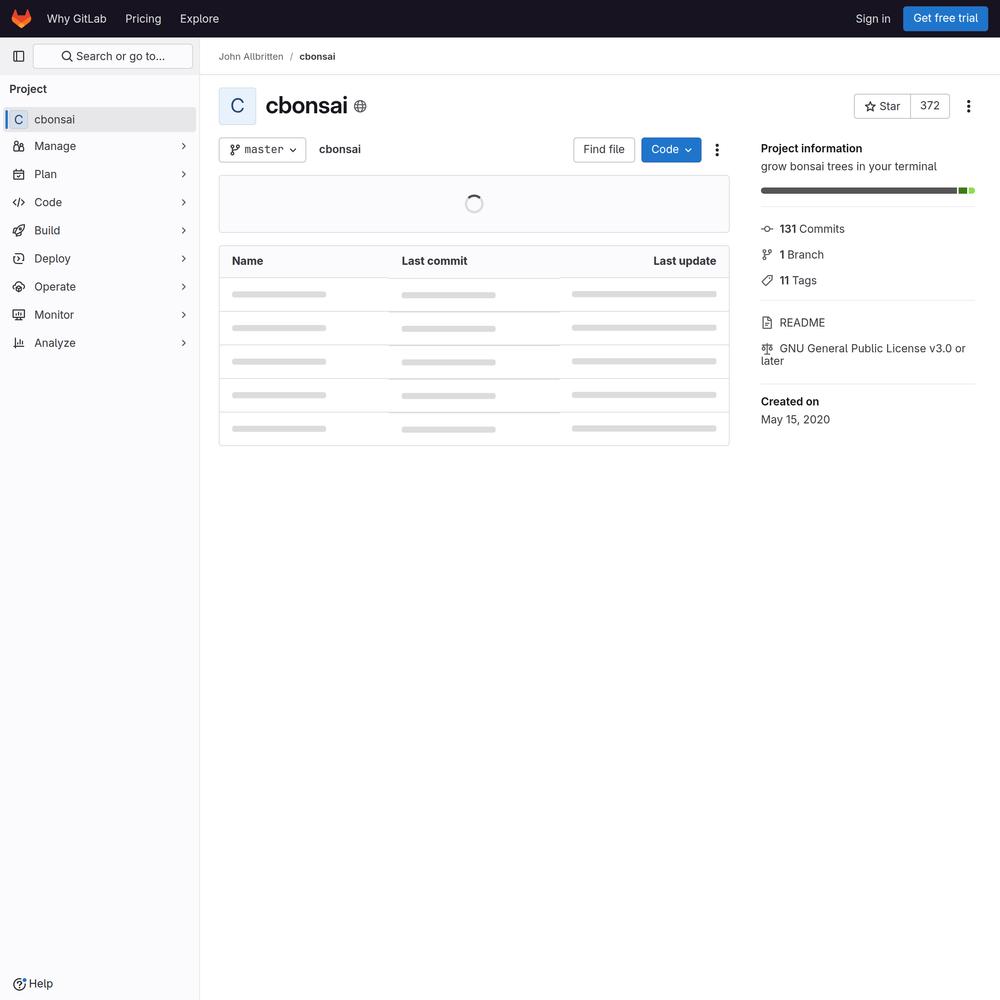Open John Allbritten breadcrumb link
1000x1000 pixels.
point(251,56)
